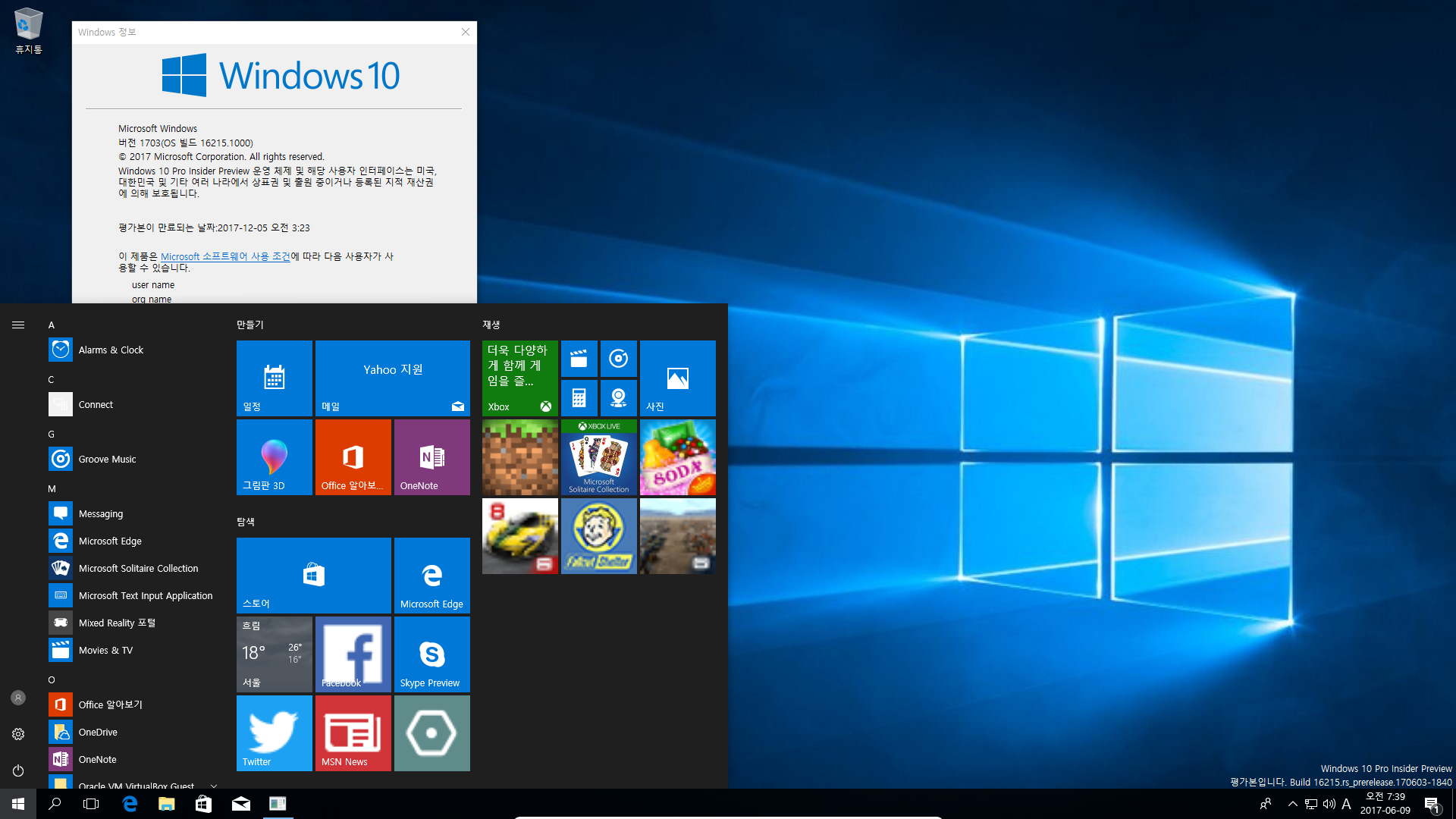Open taskbar search magnifier

click(x=55, y=804)
